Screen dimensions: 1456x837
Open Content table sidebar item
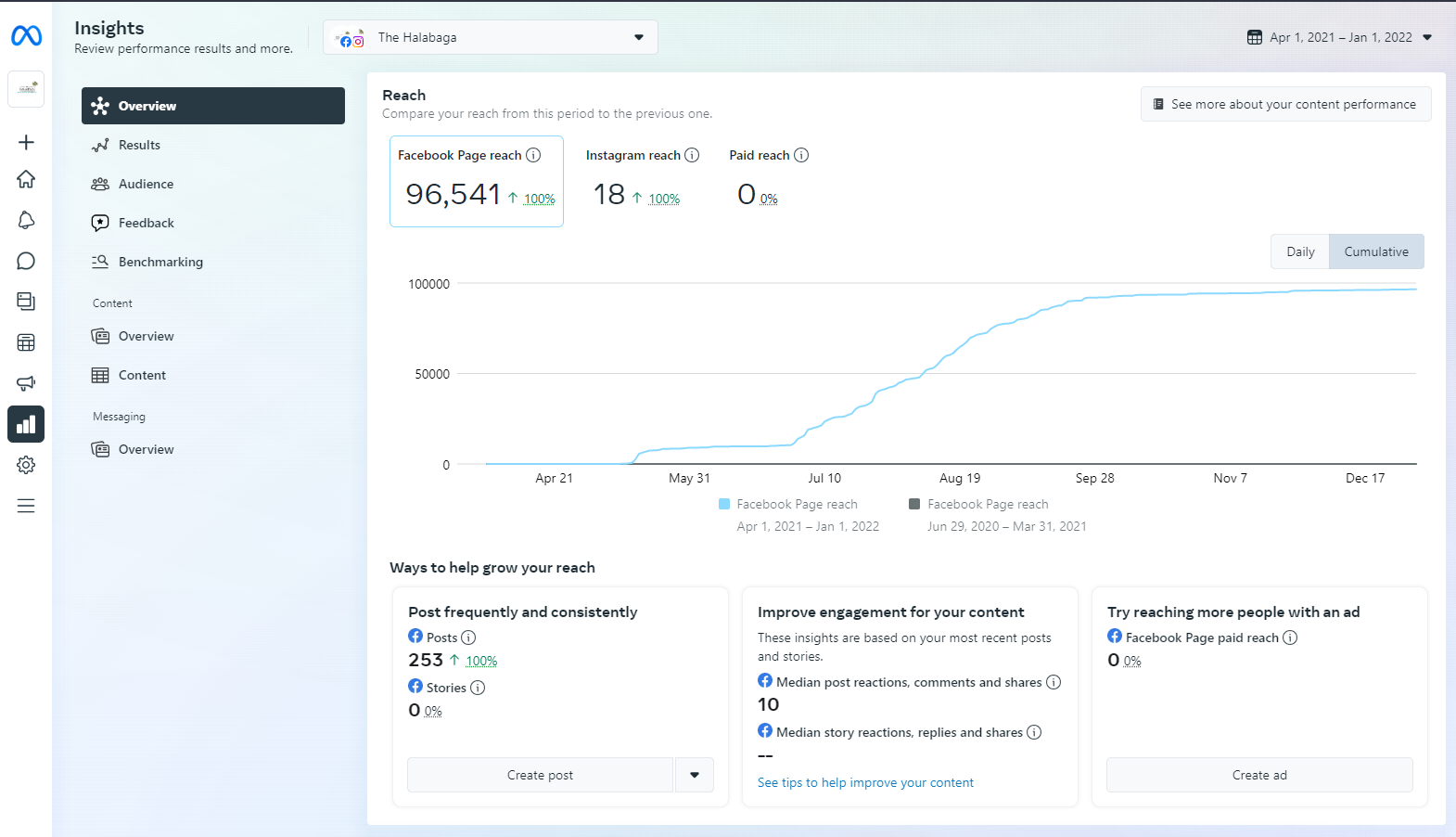click(213, 375)
